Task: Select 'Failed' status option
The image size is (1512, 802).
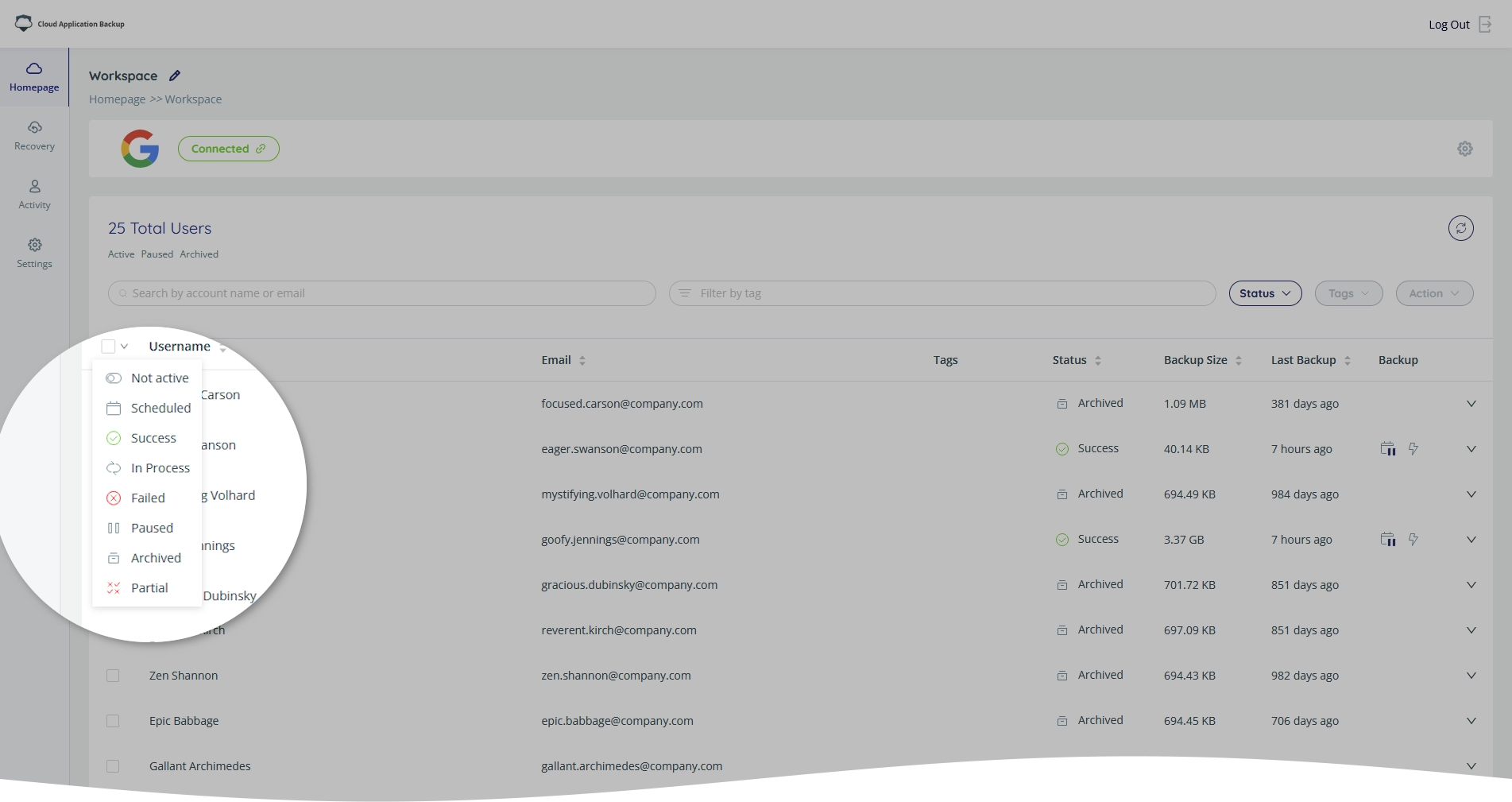Action: point(147,498)
